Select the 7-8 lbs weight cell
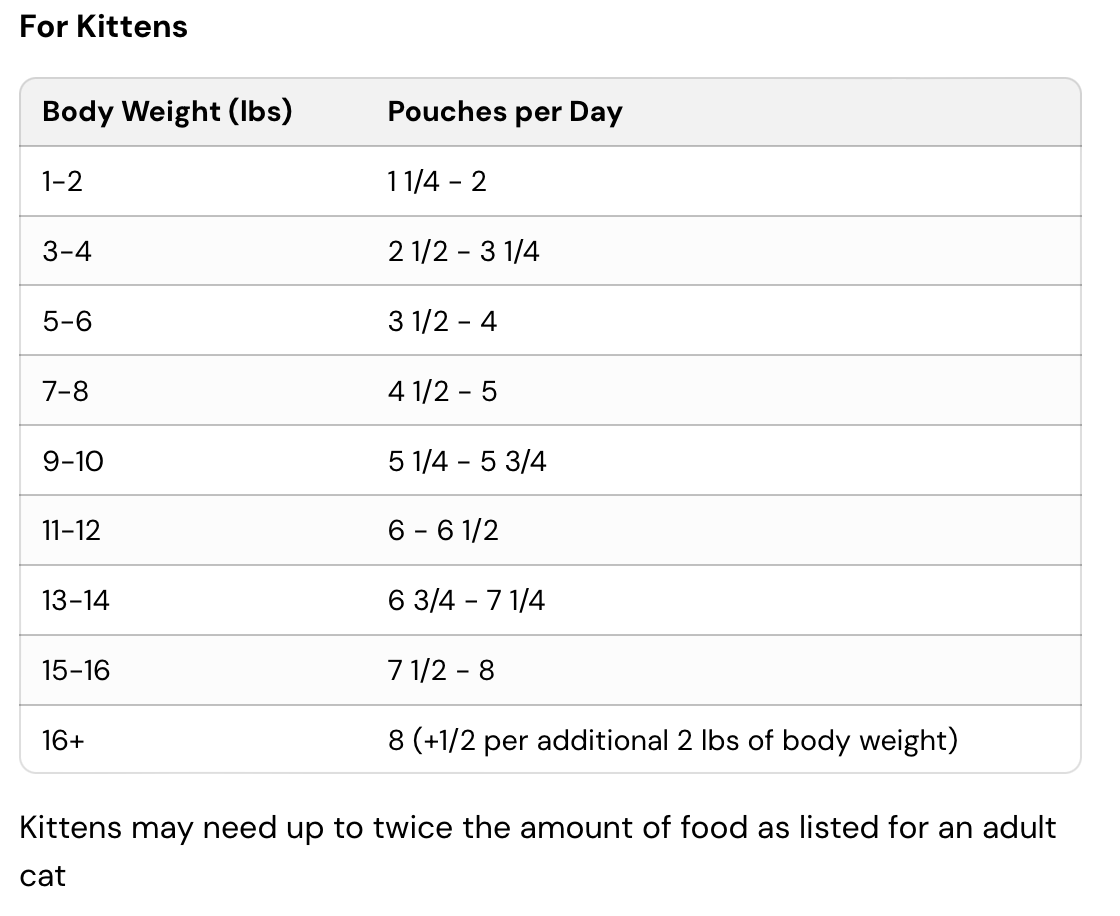This screenshot has width=1120, height=916. pos(65,391)
